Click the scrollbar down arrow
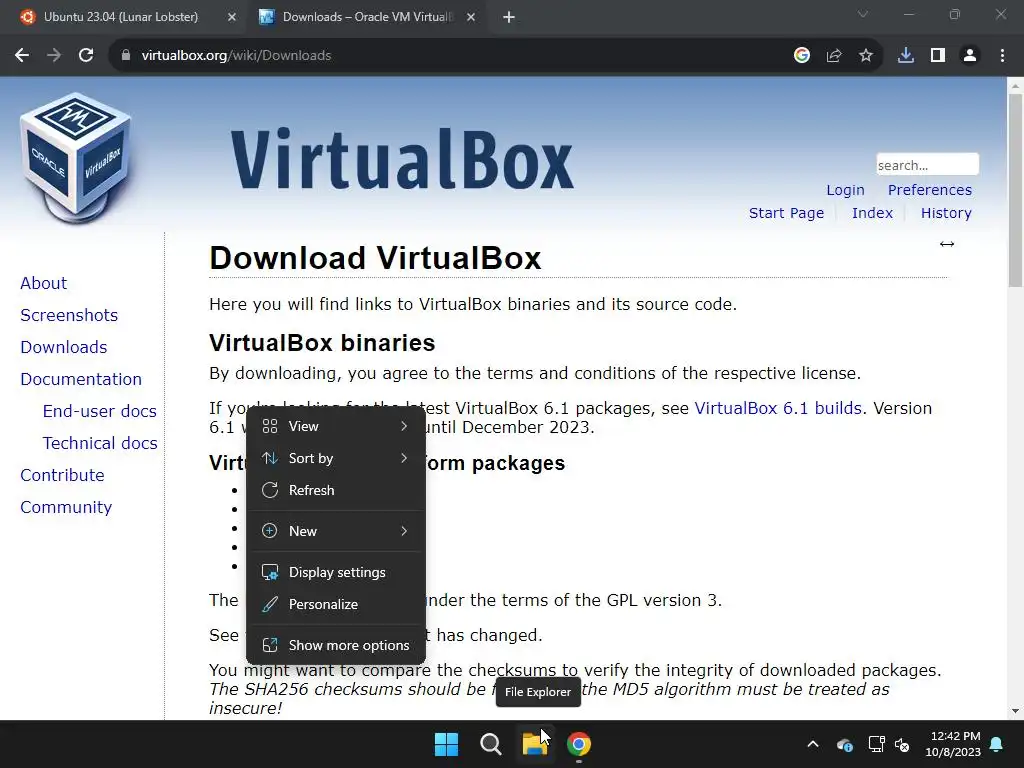The width and height of the screenshot is (1024, 768). 1015,711
